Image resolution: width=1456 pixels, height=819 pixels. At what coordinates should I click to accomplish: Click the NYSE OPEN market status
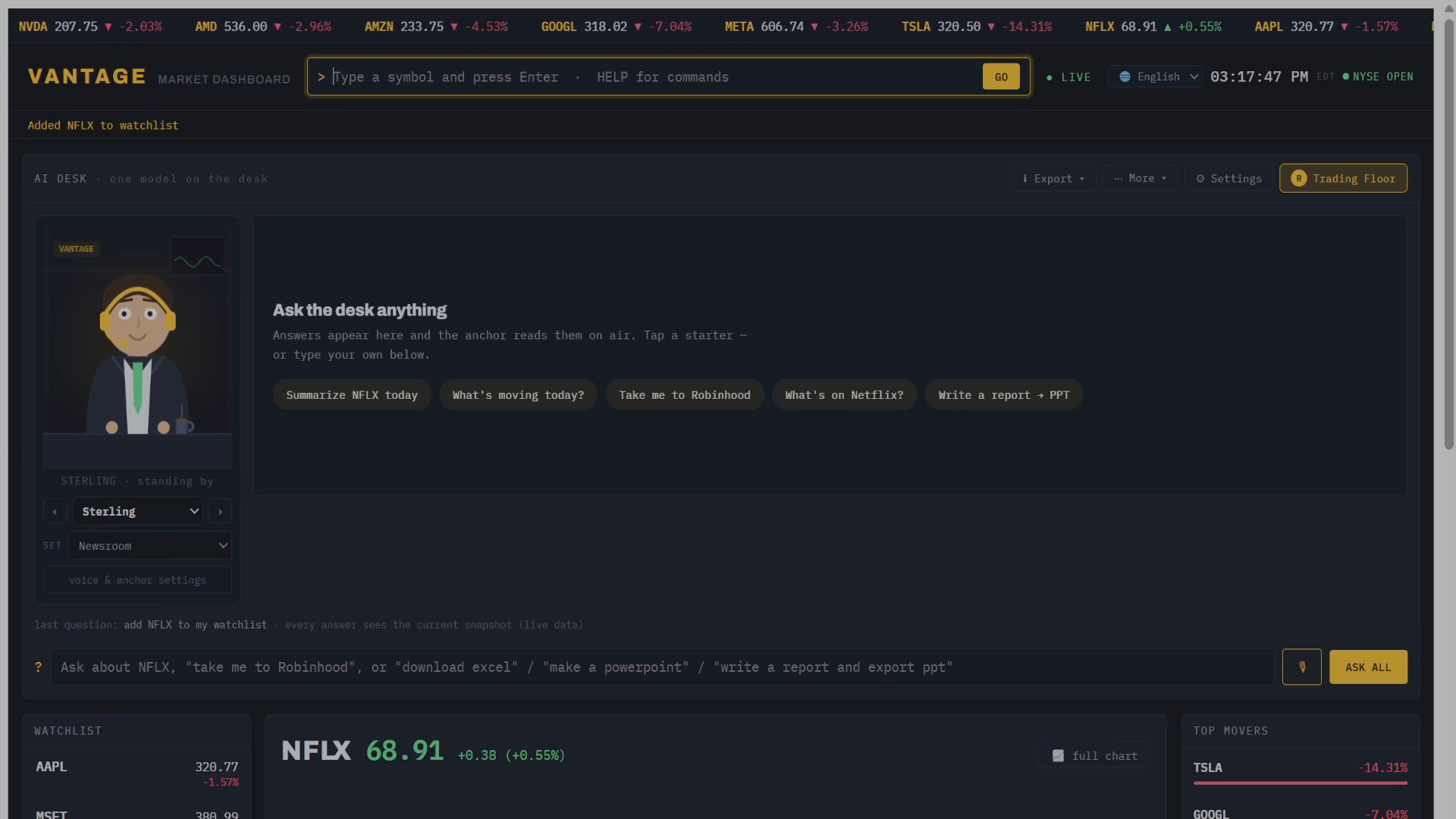(x=1378, y=77)
